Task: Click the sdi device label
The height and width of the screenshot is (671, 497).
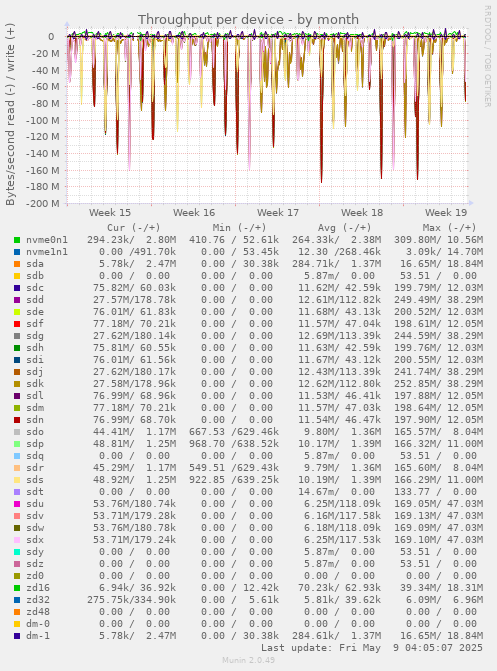Action: click(x=35, y=360)
